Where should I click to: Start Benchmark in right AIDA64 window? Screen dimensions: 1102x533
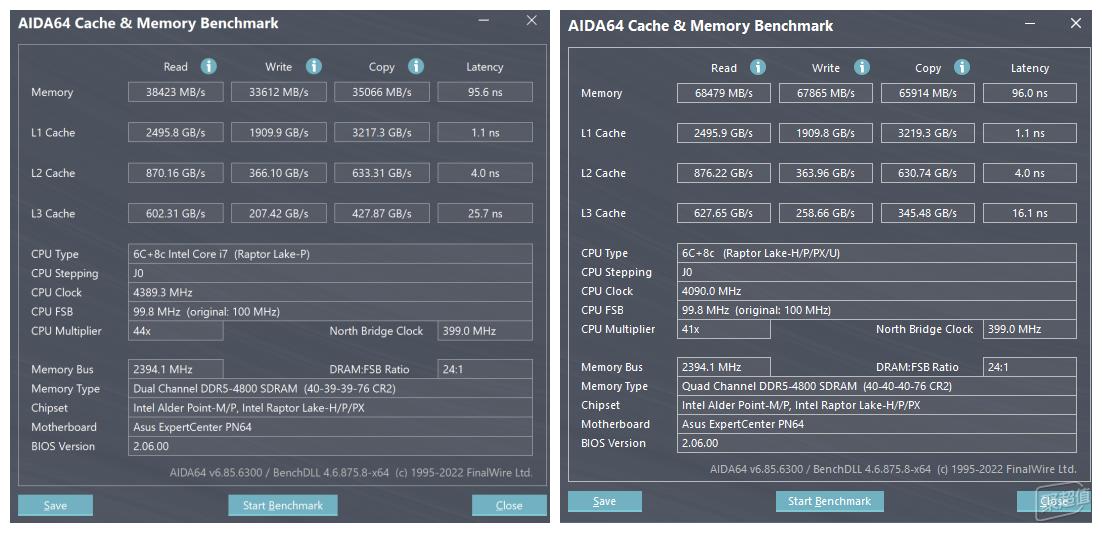(x=829, y=501)
